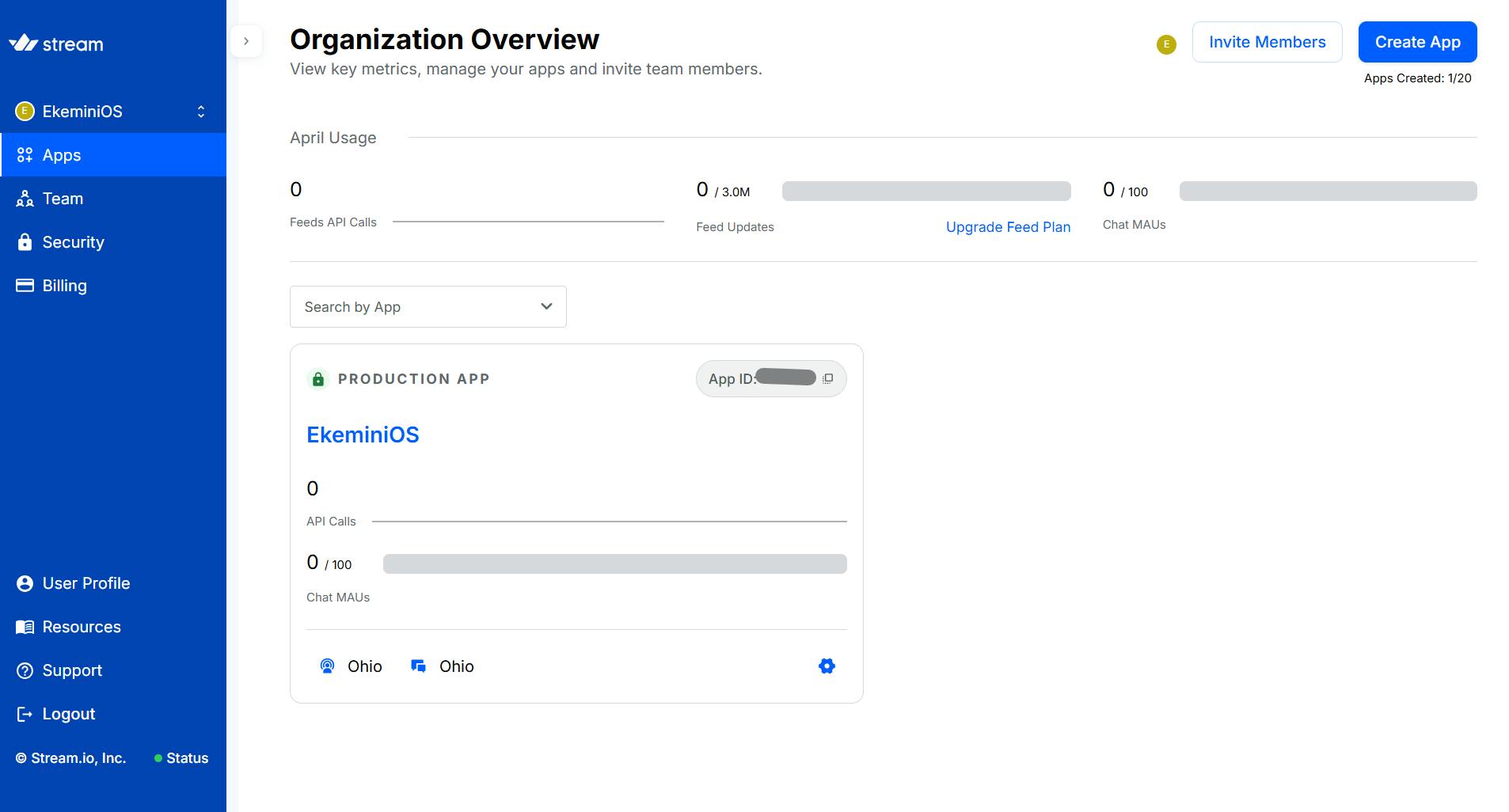The image size is (1509, 812).
Task: Open the EkeminiOS app title link
Action: [x=363, y=434]
